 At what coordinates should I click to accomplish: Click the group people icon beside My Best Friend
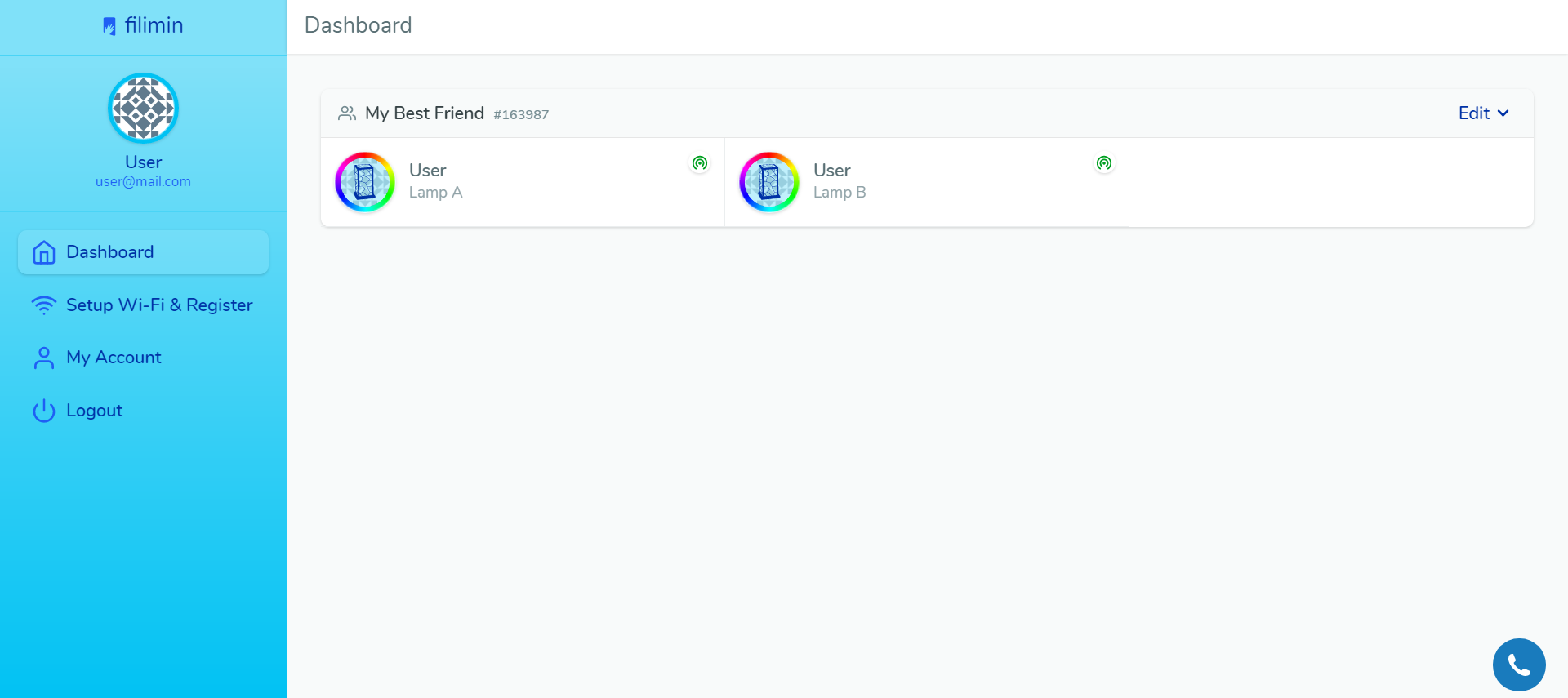pyautogui.click(x=347, y=113)
